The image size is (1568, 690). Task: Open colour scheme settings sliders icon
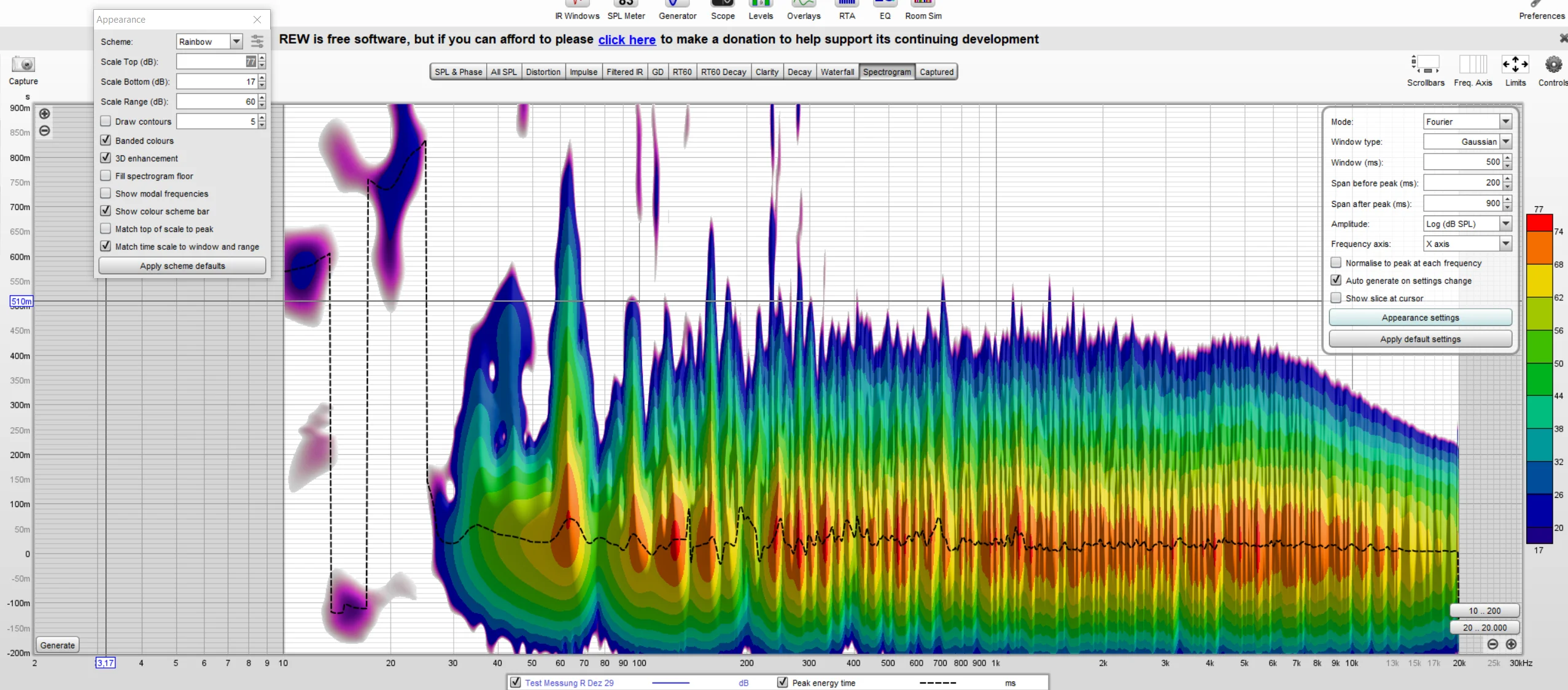(257, 41)
